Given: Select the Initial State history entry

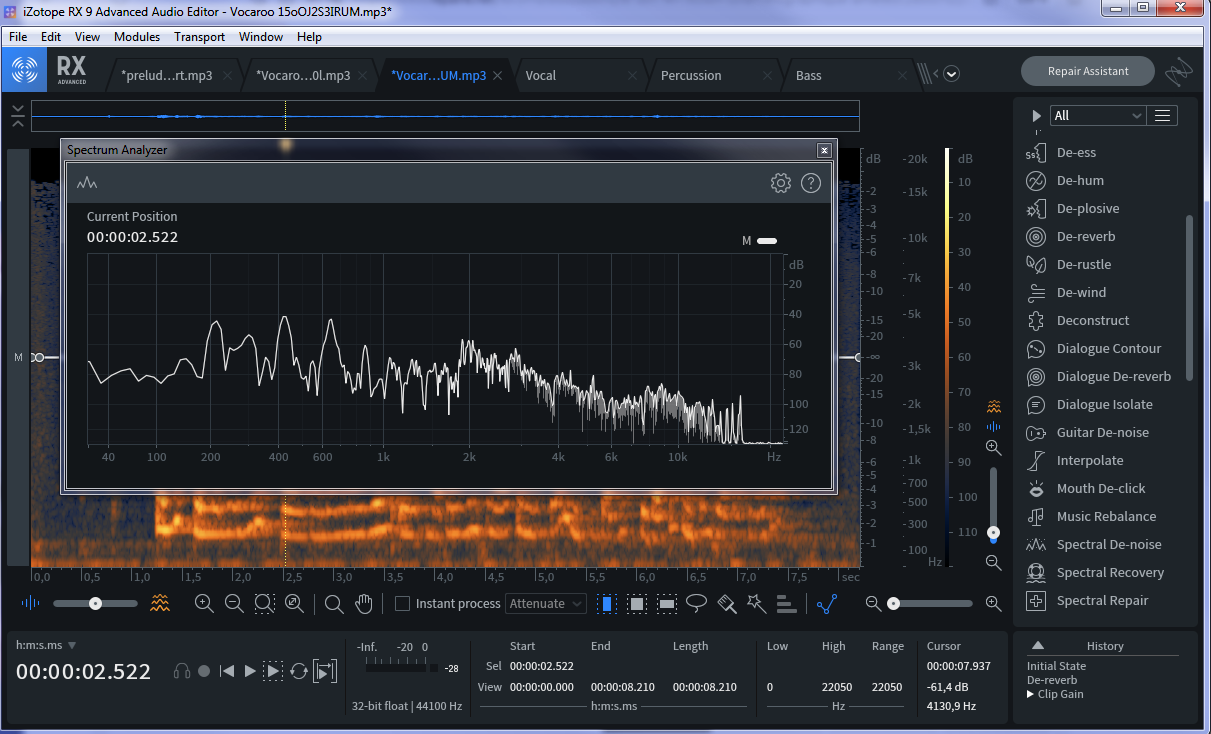Looking at the screenshot, I should [1056, 666].
